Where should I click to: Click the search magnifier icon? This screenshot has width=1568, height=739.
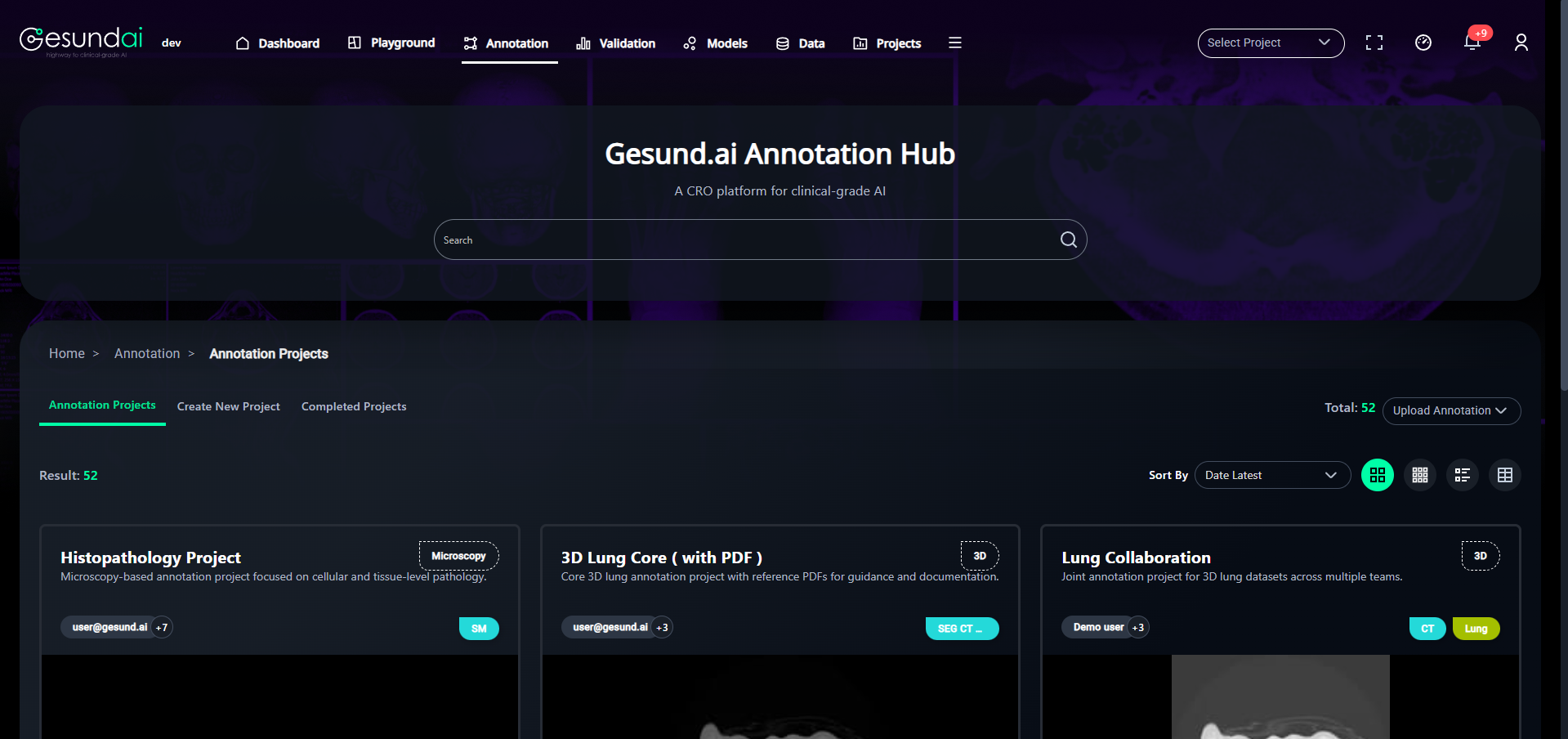(1068, 240)
